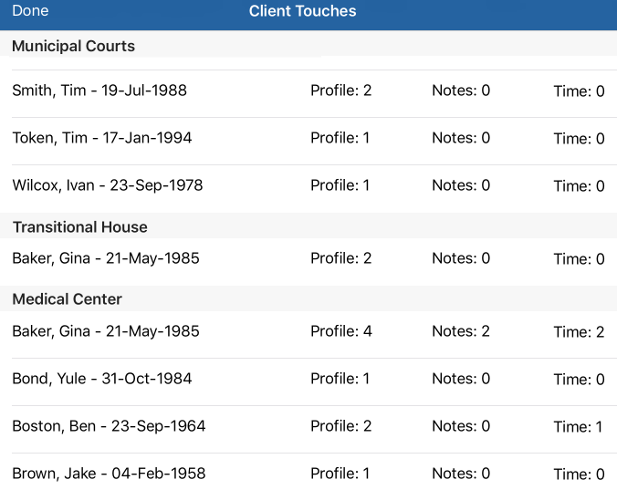617x484 pixels.
Task: Click Time count for Token, Tim
Action: pos(579,139)
